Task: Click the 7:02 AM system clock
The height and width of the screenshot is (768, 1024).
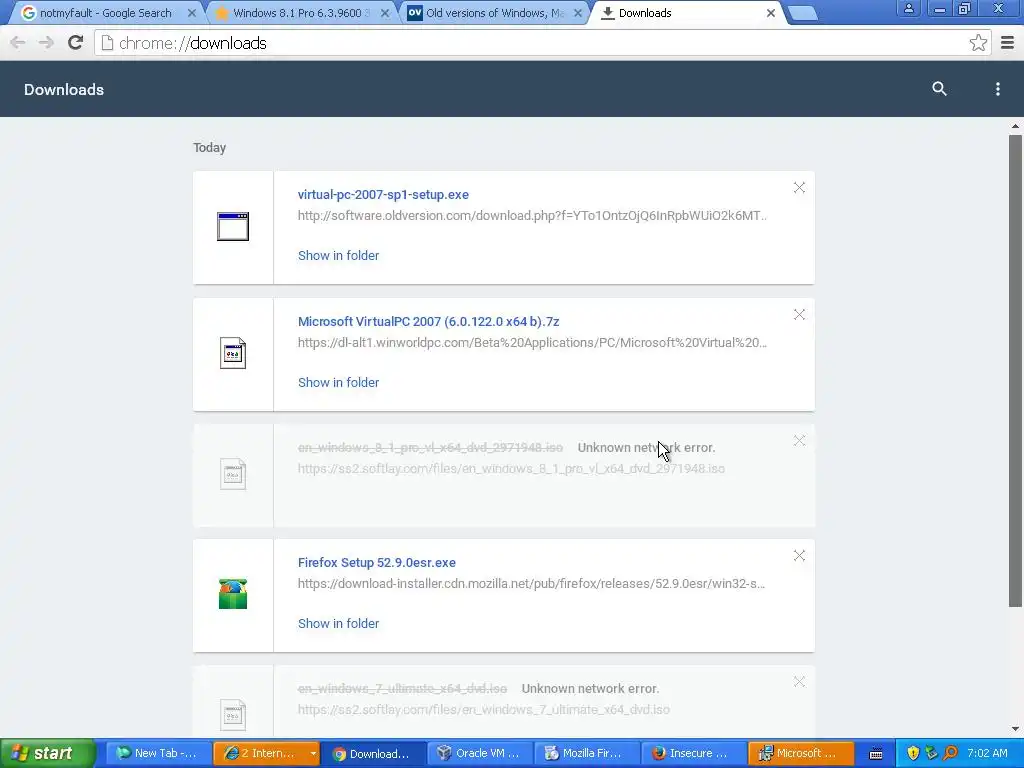Action: click(x=987, y=754)
